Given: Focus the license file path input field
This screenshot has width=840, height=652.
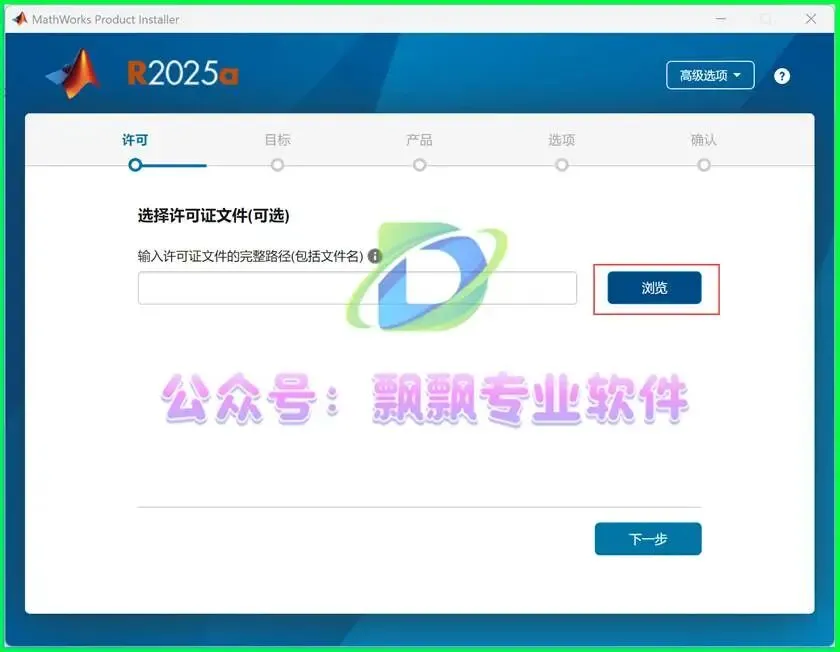Looking at the screenshot, I should (x=357, y=288).
